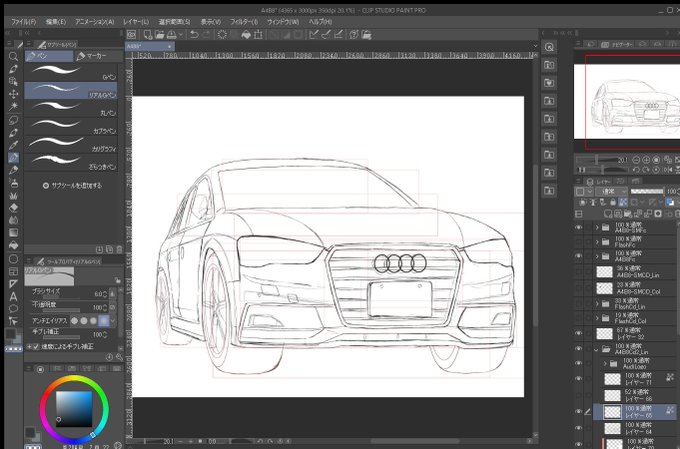This screenshot has width=680, height=449.
Task: Select the Lasso selection tool
Action: coord(13,120)
